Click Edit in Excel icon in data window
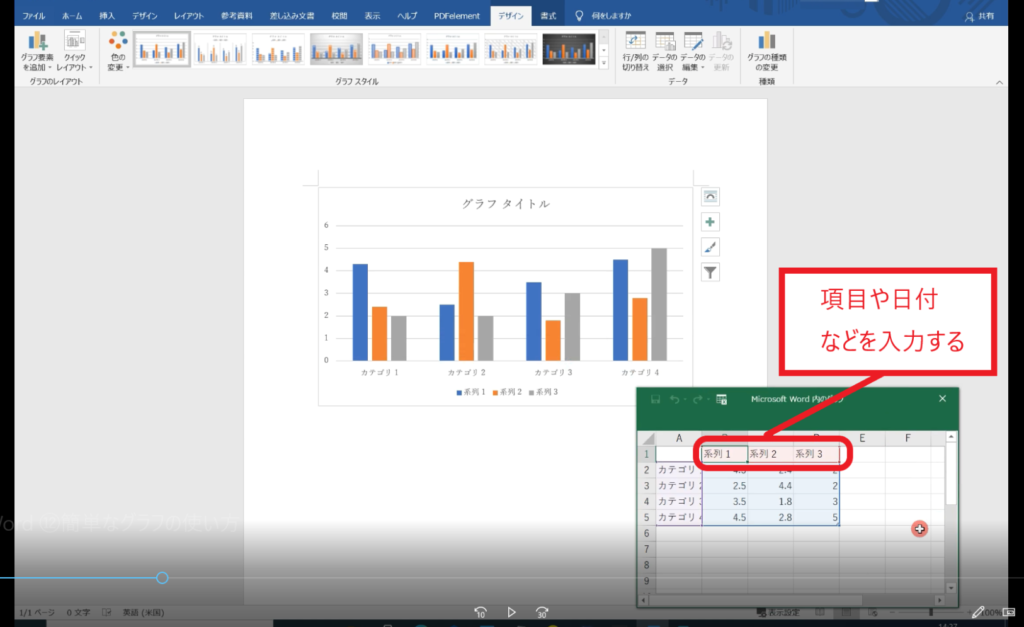 click(x=721, y=399)
